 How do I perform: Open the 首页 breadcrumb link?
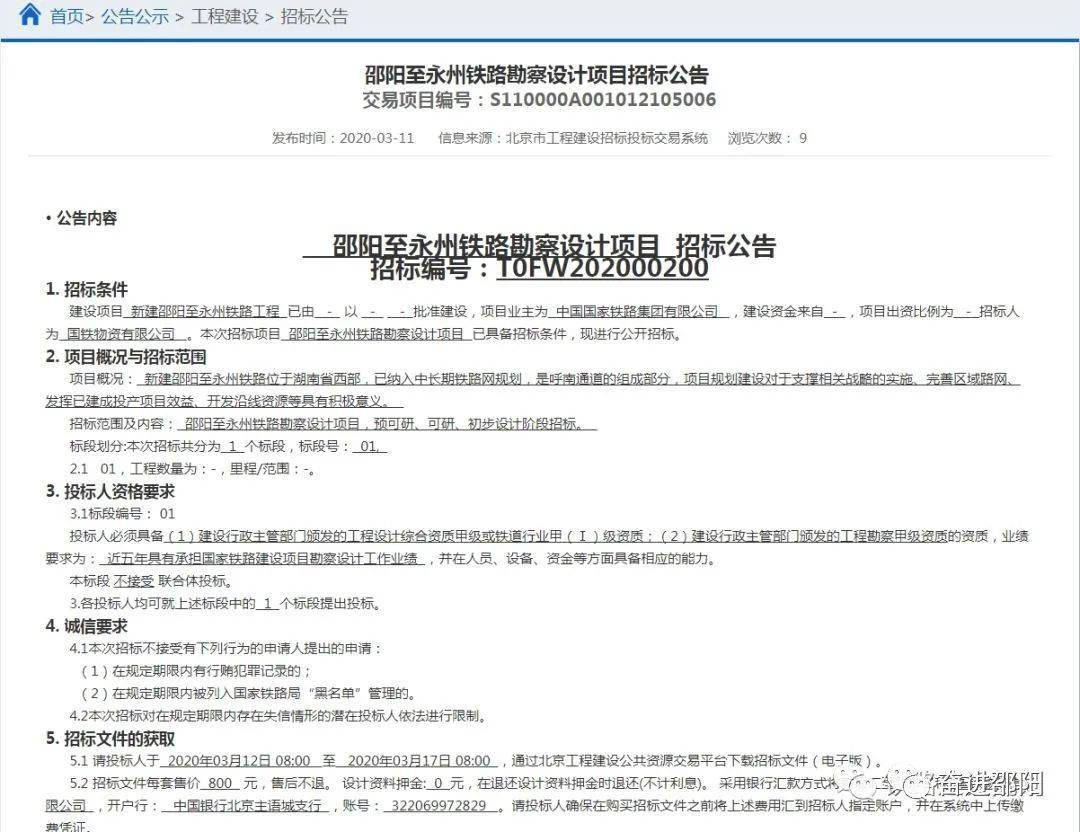(67, 16)
